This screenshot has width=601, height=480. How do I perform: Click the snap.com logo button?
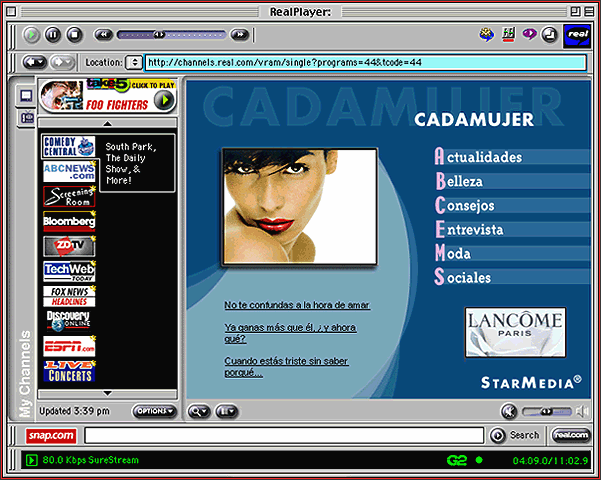click(51, 436)
